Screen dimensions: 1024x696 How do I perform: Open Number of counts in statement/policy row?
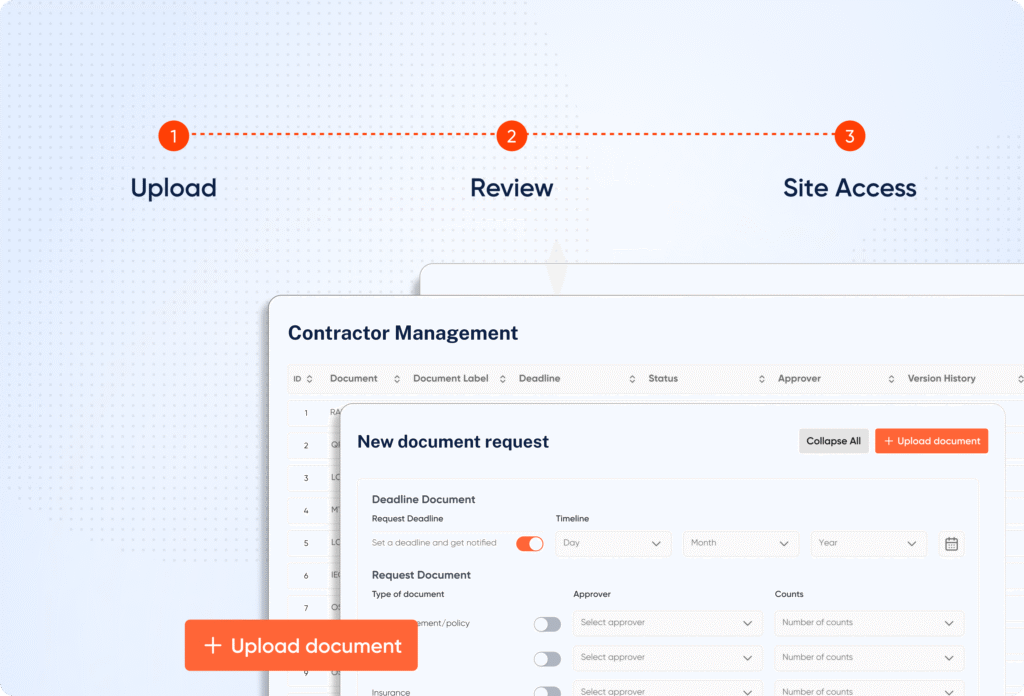coord(869,623)
